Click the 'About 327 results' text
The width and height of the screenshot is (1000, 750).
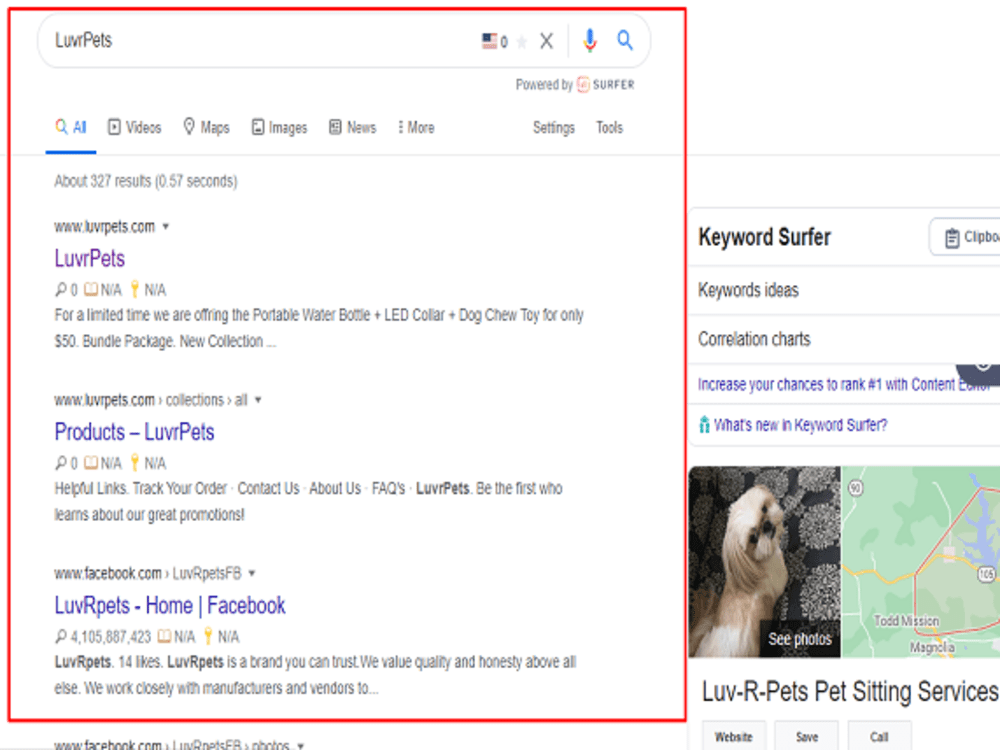pos(145,181)
